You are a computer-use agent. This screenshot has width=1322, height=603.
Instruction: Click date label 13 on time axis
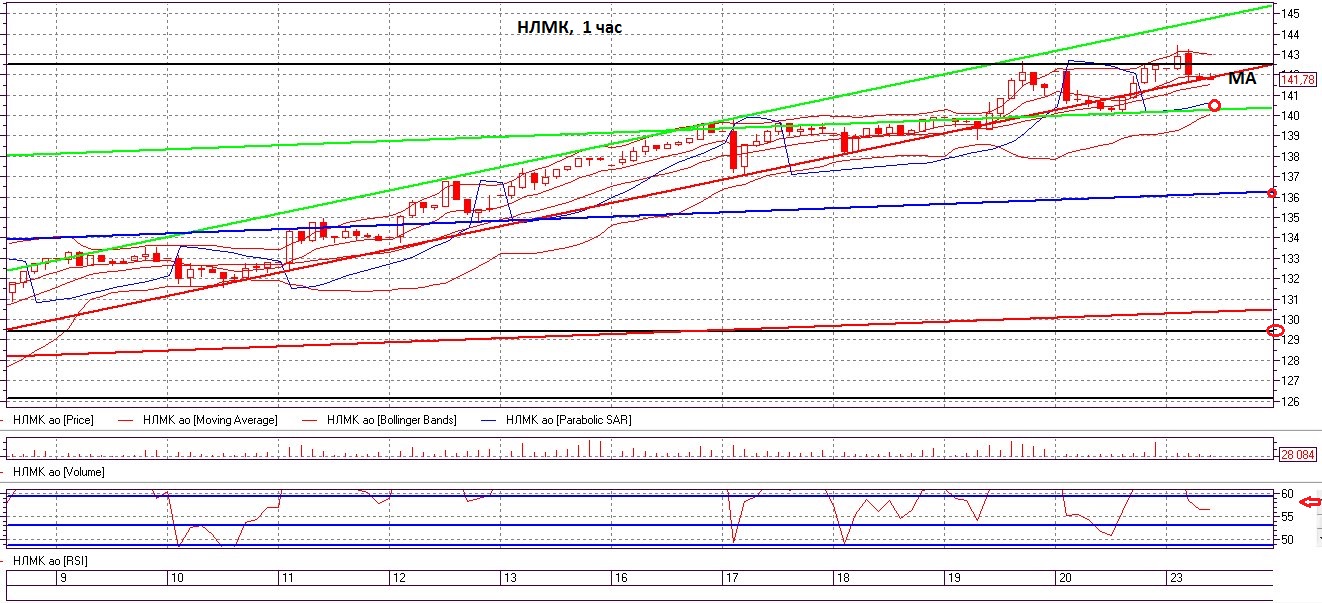coord(509,578)
